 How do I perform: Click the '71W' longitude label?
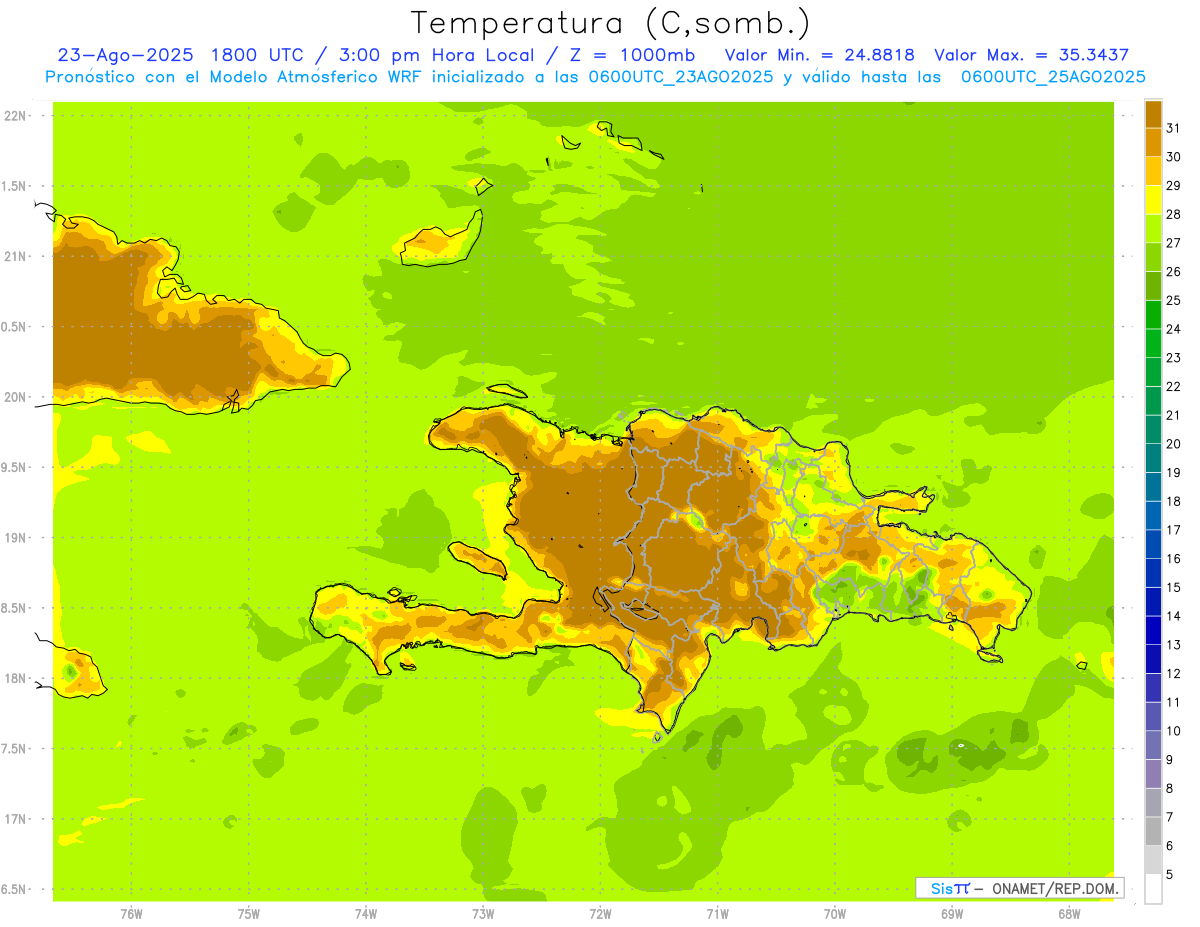[x=717, y=913]
